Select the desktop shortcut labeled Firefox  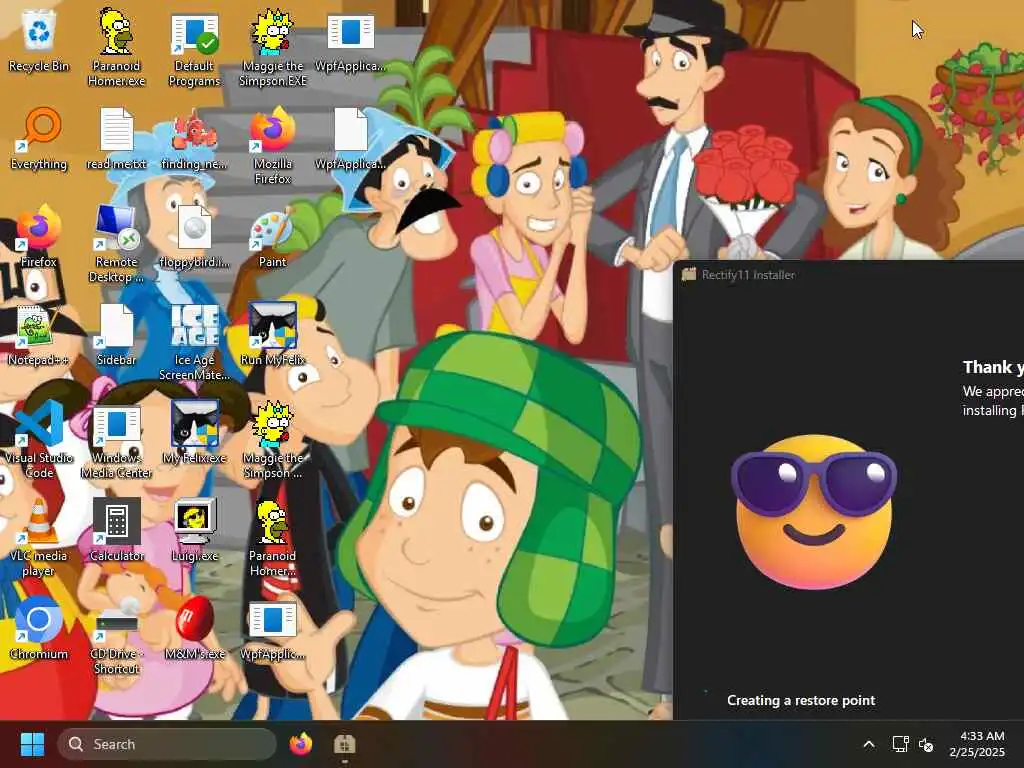click(x=39, y=236)
